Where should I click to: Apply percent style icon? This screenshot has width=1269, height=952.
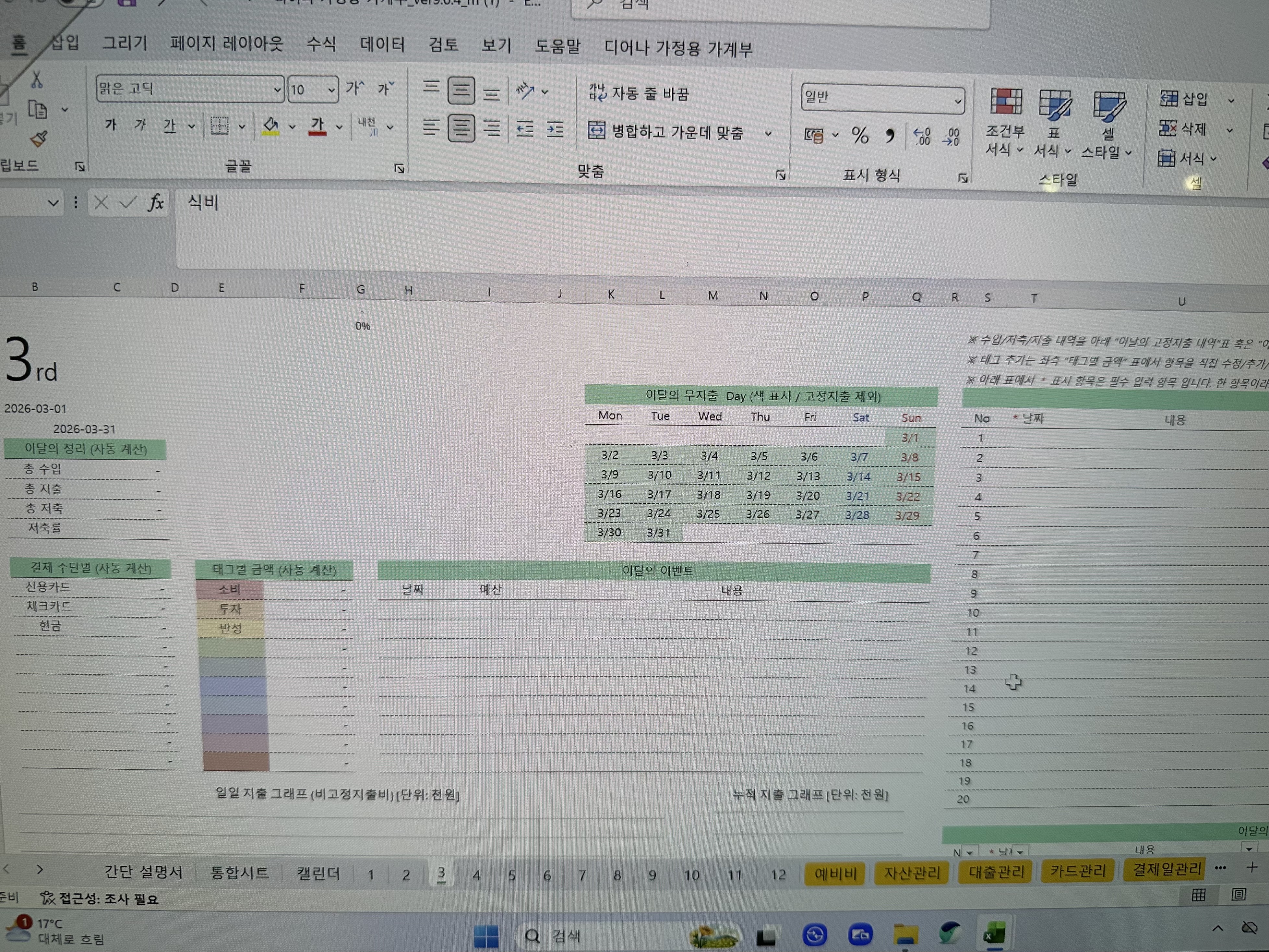point(860,136)
